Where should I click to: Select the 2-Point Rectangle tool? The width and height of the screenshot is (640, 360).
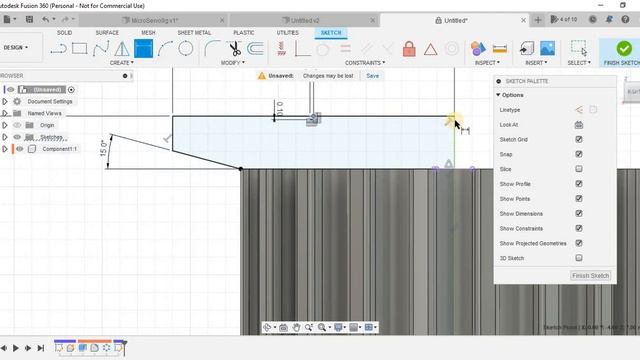pyautogui.click(x=80, y=49)
